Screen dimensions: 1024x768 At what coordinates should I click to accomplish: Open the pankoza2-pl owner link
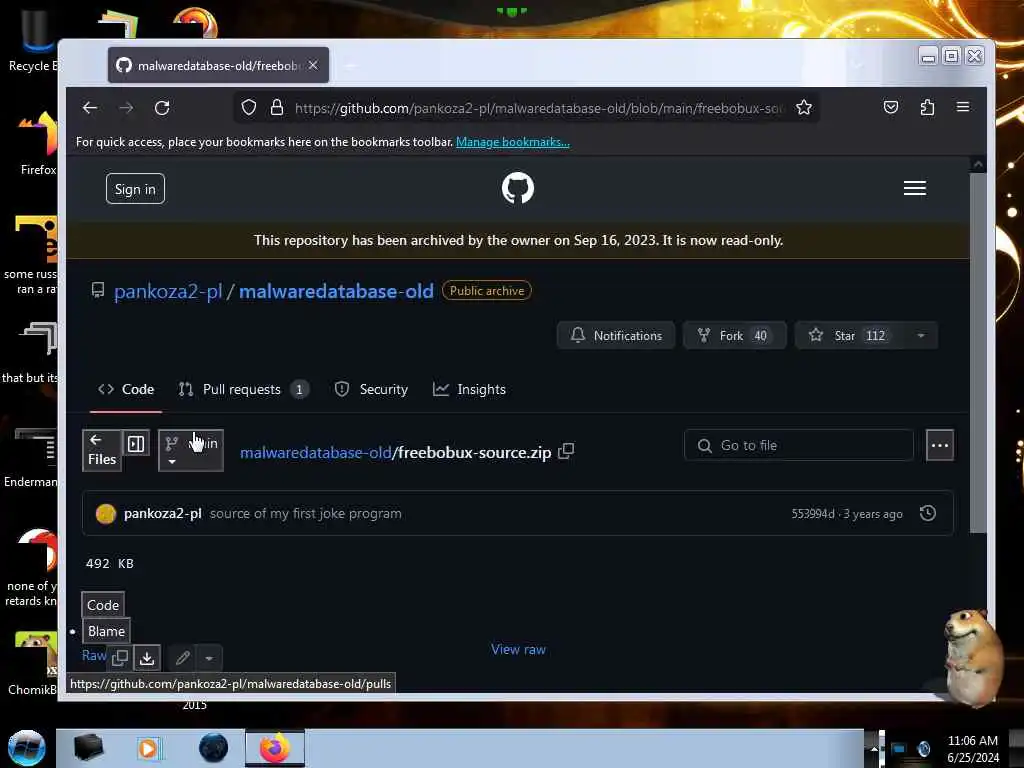tap(168, 291)
